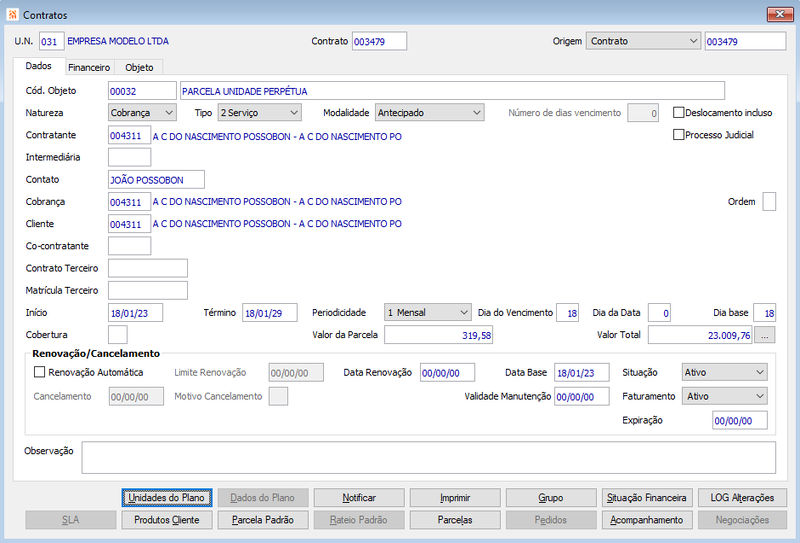This screenshot has height=543, width=800.
Task: Click the ellipsis button beside Valor Total
Action: [x=764, y=335]
